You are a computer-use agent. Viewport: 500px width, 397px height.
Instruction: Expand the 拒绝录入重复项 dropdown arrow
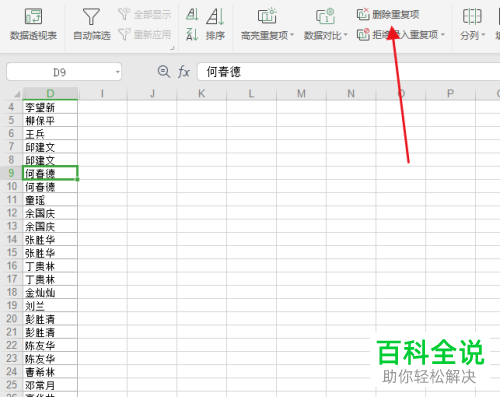443,34
